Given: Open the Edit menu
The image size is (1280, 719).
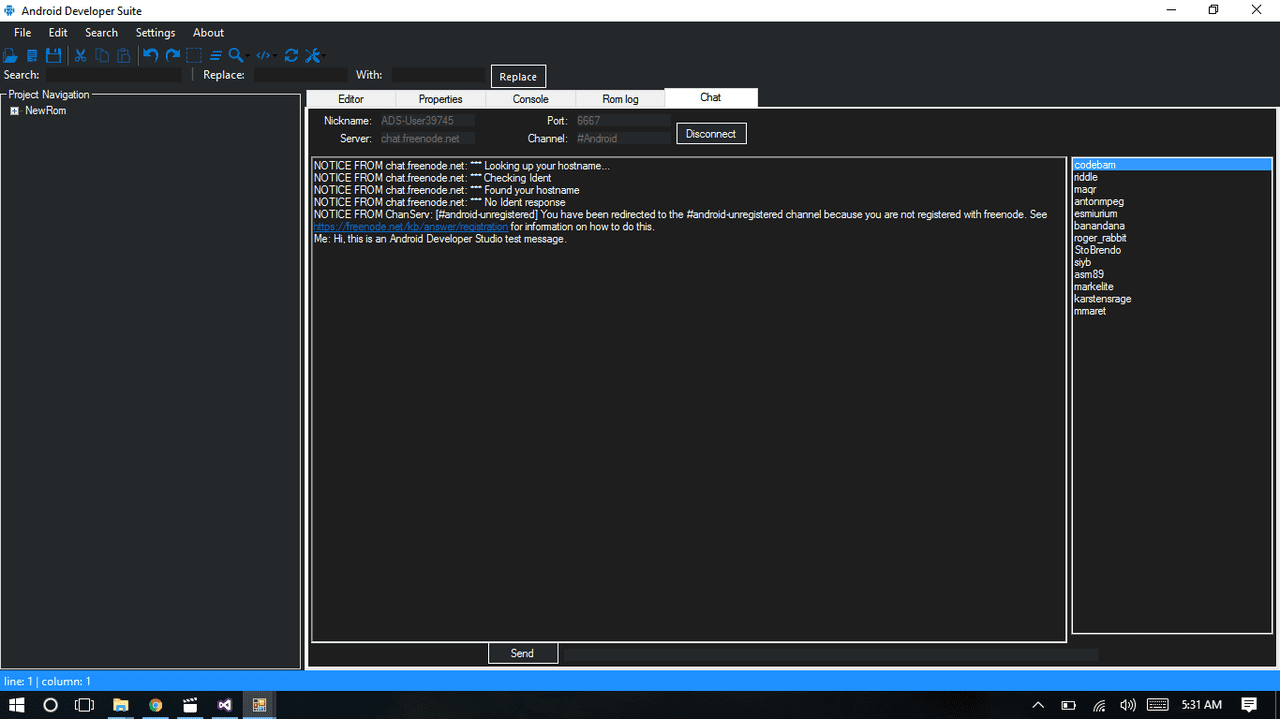Looking at the screenshot, I should 58,33.
